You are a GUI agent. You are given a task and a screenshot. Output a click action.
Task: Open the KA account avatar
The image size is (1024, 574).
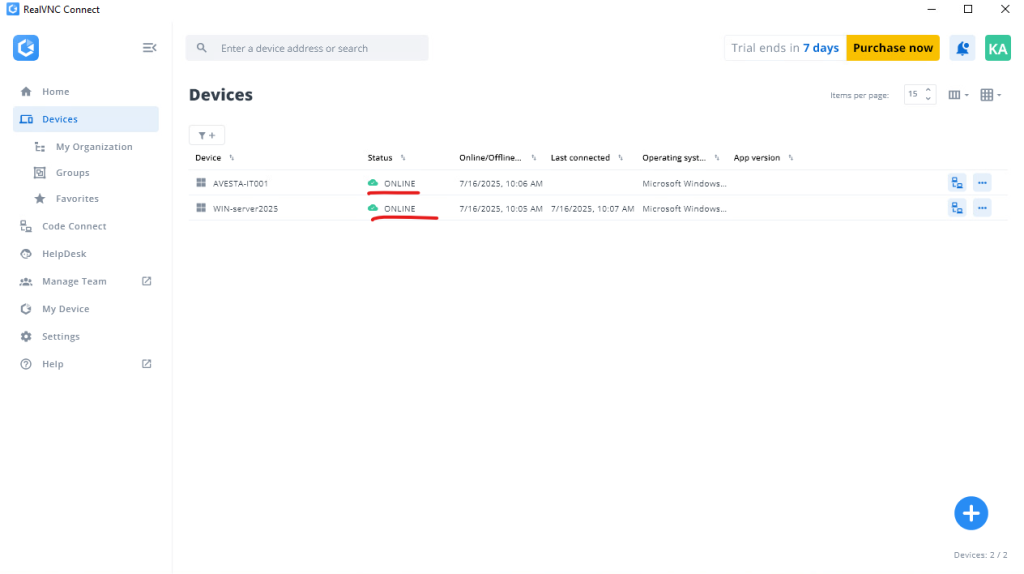pyautogui.click(x=997, y=48)
